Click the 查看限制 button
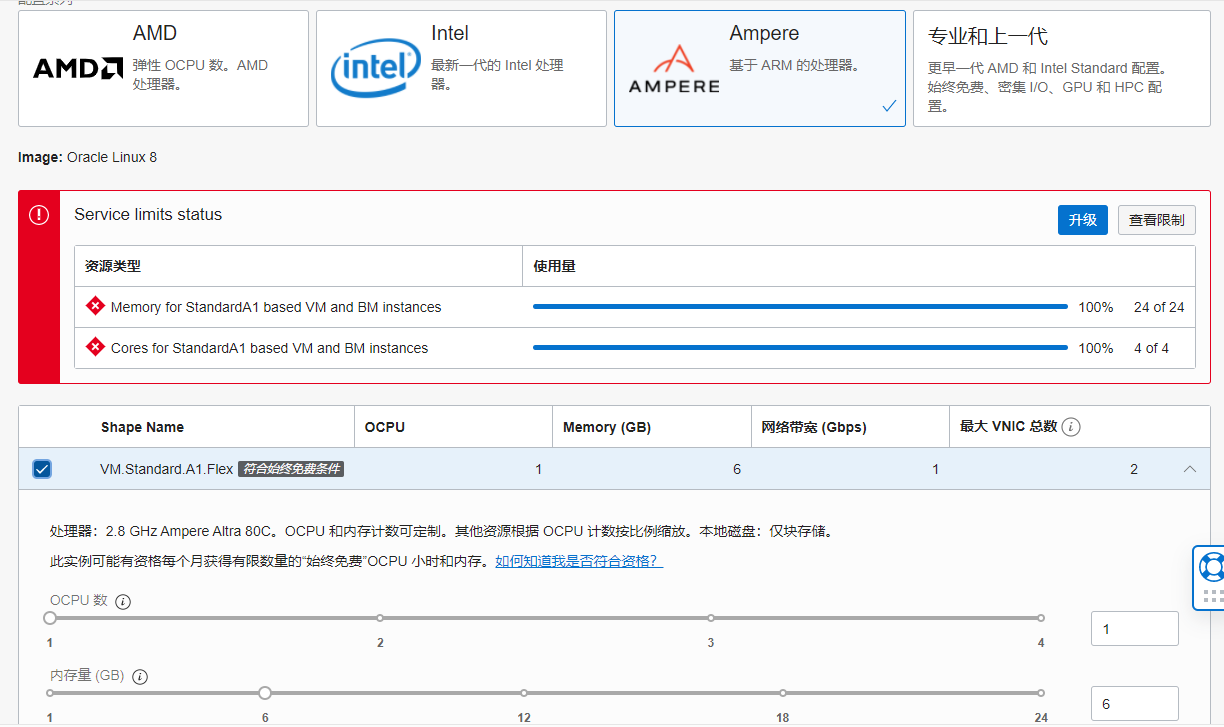 click(x=1157, y=220)
